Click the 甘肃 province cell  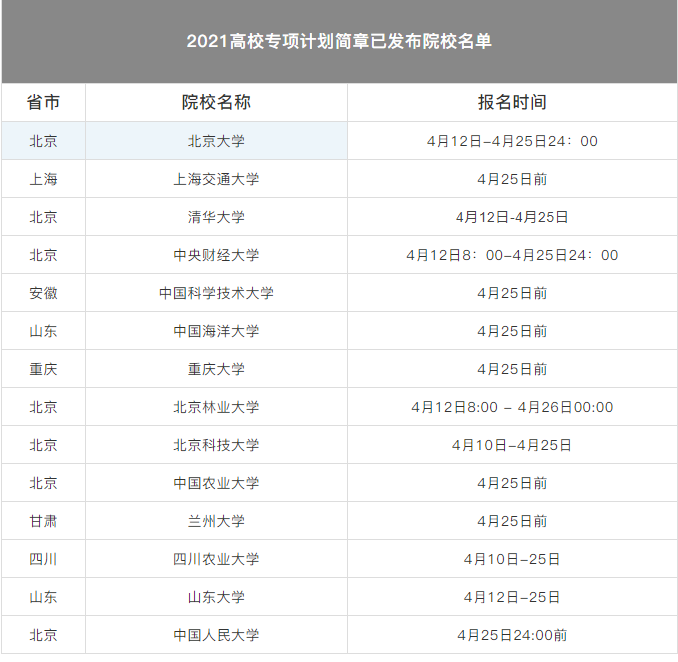tap(43, 521)
